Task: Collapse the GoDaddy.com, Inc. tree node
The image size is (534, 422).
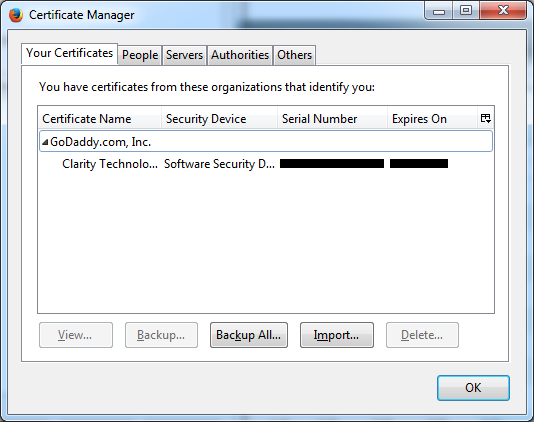Action: click(45, 142)
